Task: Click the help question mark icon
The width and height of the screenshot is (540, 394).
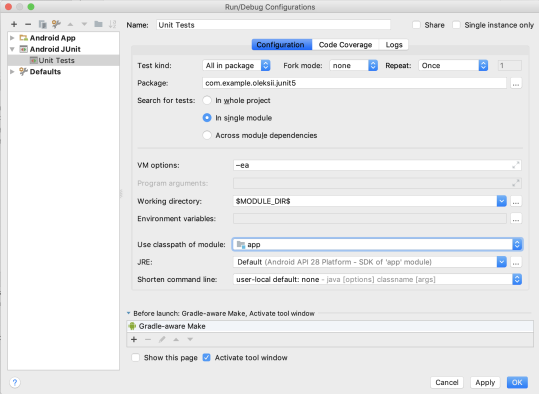Action: coord(15,382)
